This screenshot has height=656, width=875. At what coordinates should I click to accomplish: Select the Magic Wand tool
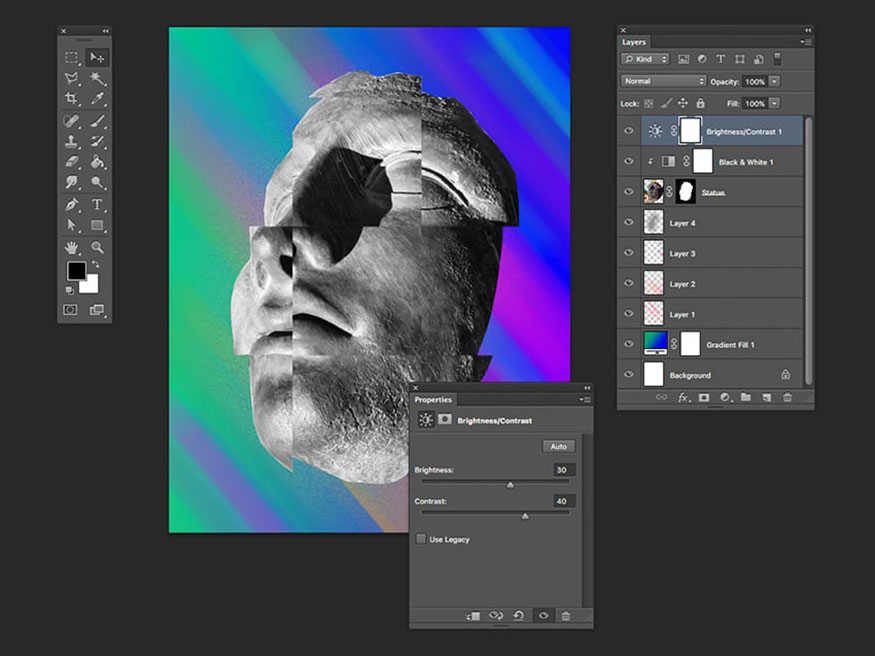(x=98, y=78)
